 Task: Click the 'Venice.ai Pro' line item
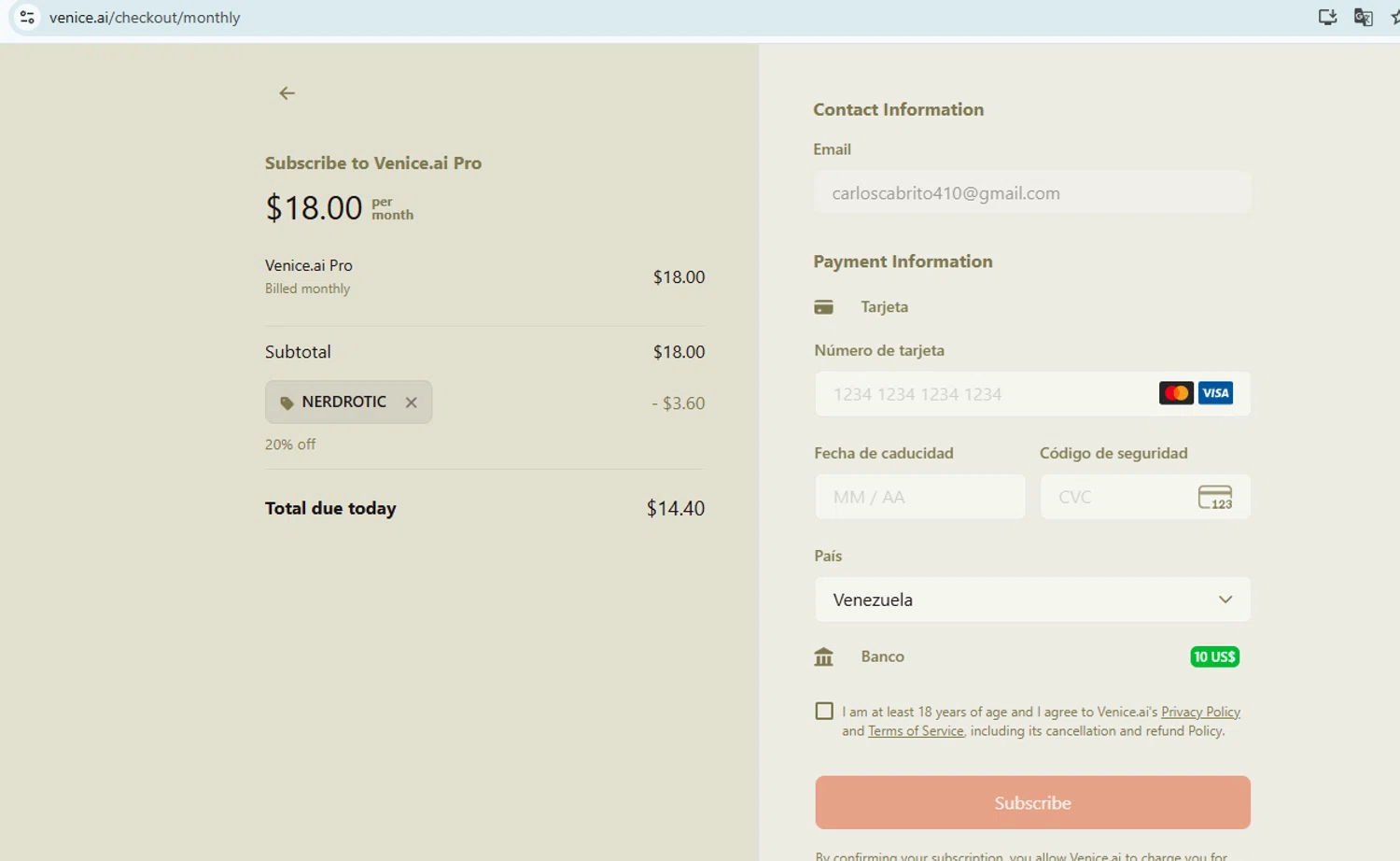coord(309,265)
